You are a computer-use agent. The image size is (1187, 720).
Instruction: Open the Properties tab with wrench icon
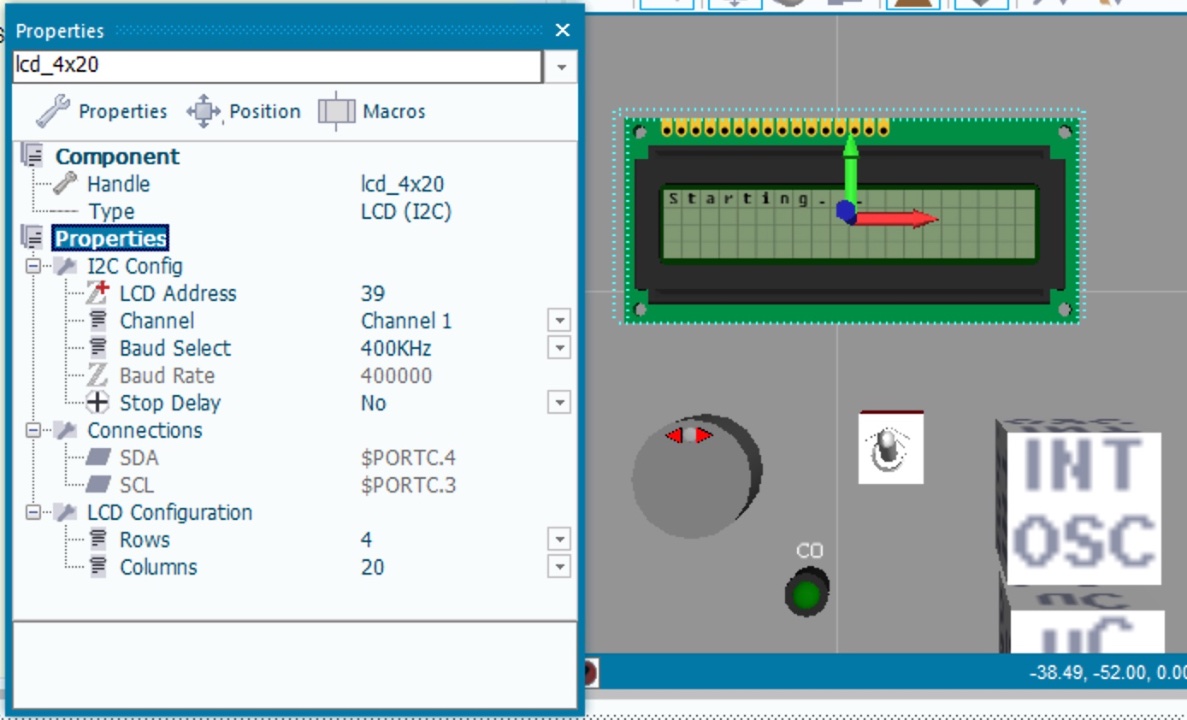coord(101,111)
